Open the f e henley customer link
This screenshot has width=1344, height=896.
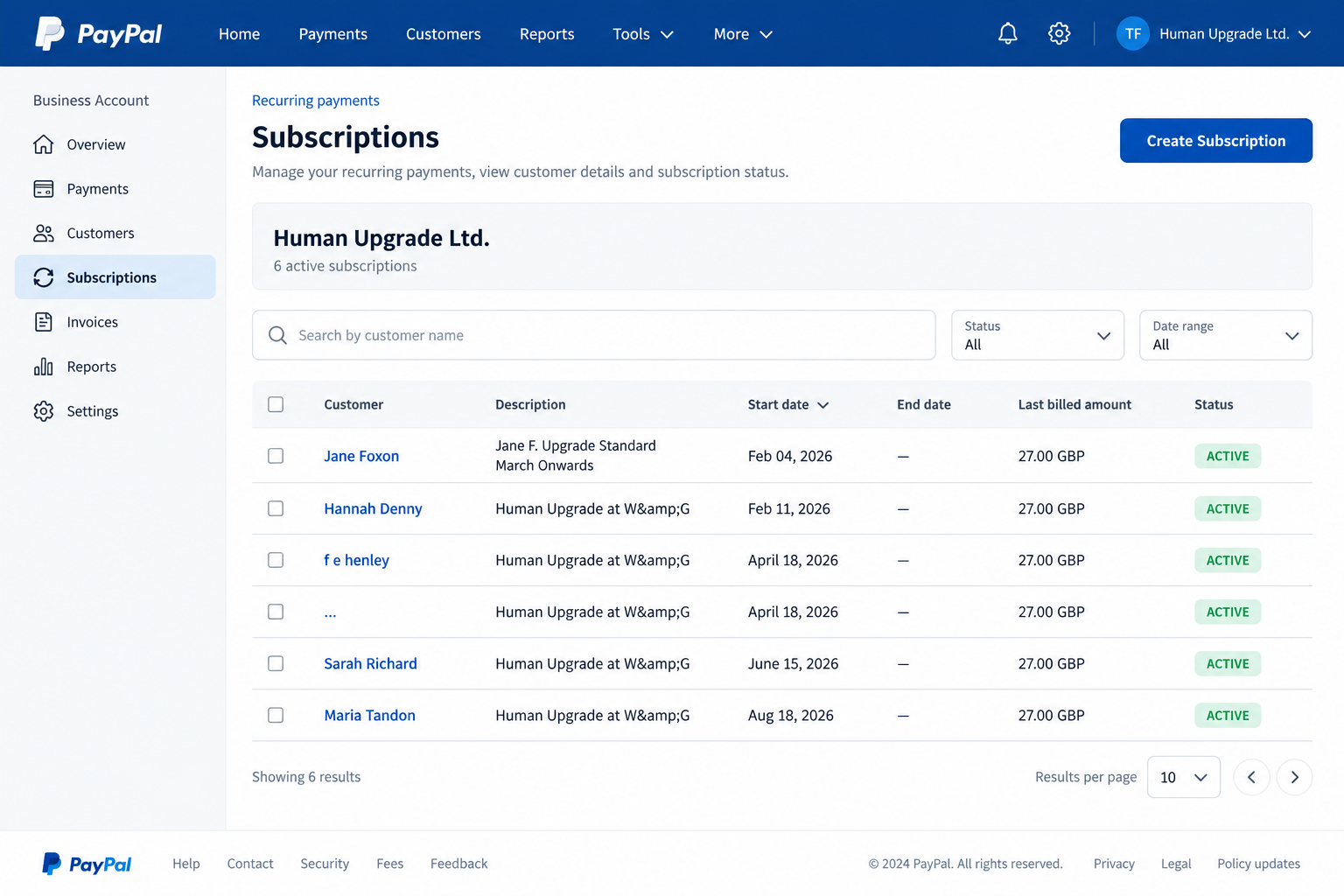356,560
